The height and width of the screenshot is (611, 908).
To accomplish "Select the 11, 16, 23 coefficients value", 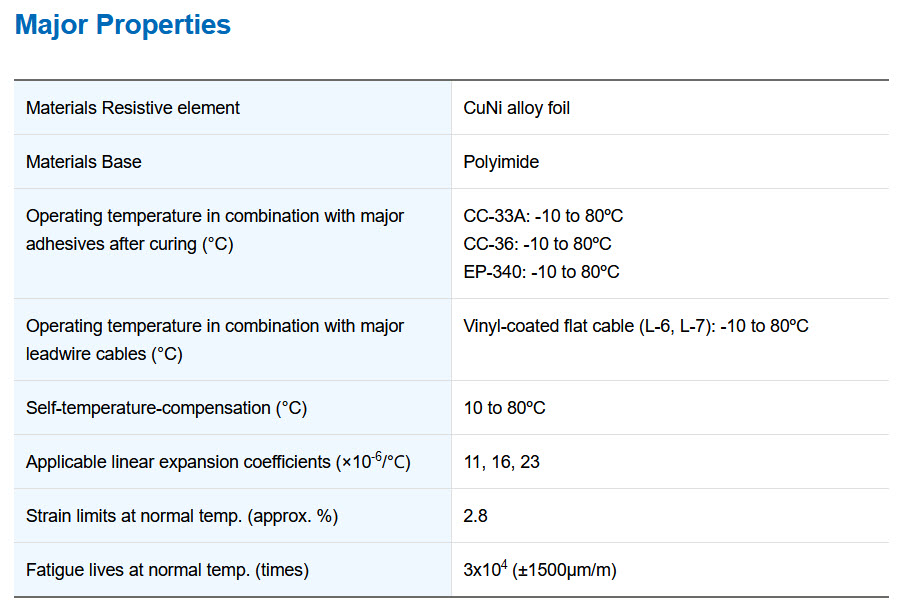I will 501,462.
